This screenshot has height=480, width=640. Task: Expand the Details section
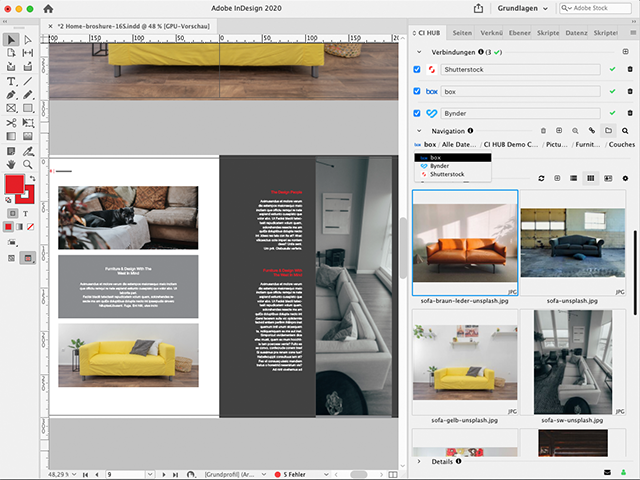418,462
